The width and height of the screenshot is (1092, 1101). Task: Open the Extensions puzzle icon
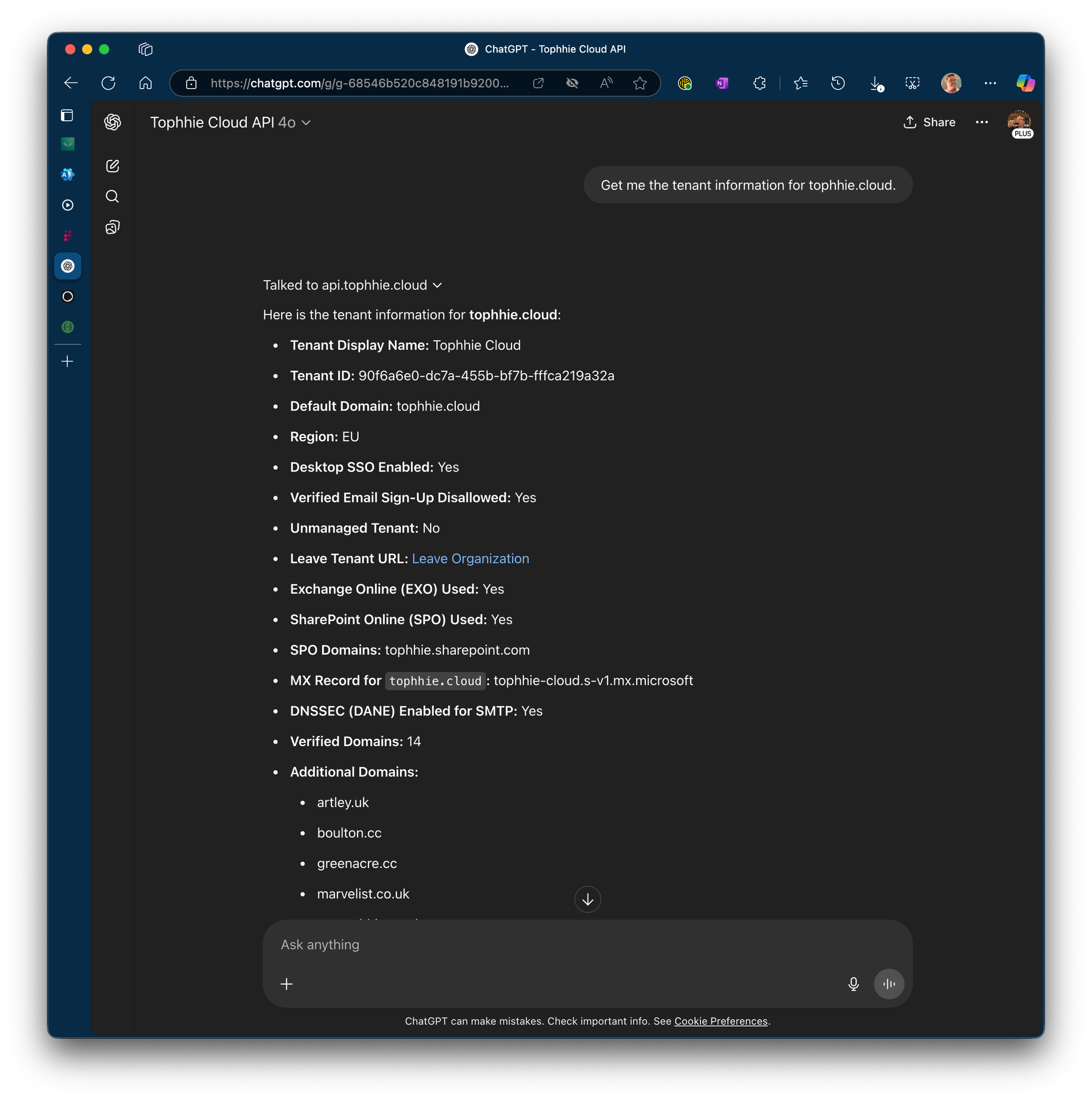759,83
